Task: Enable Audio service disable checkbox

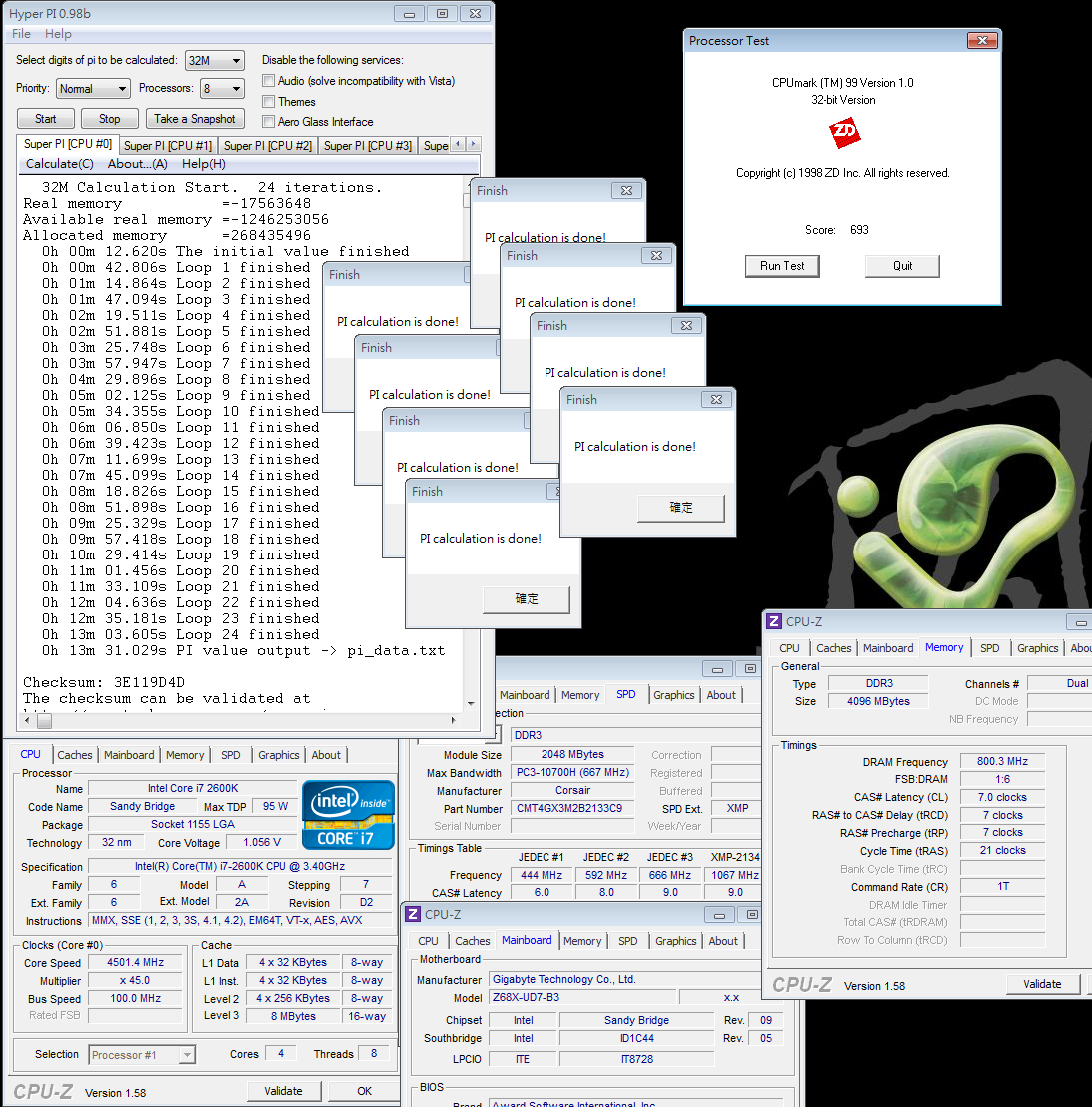Action: click(x=268, y=81)
